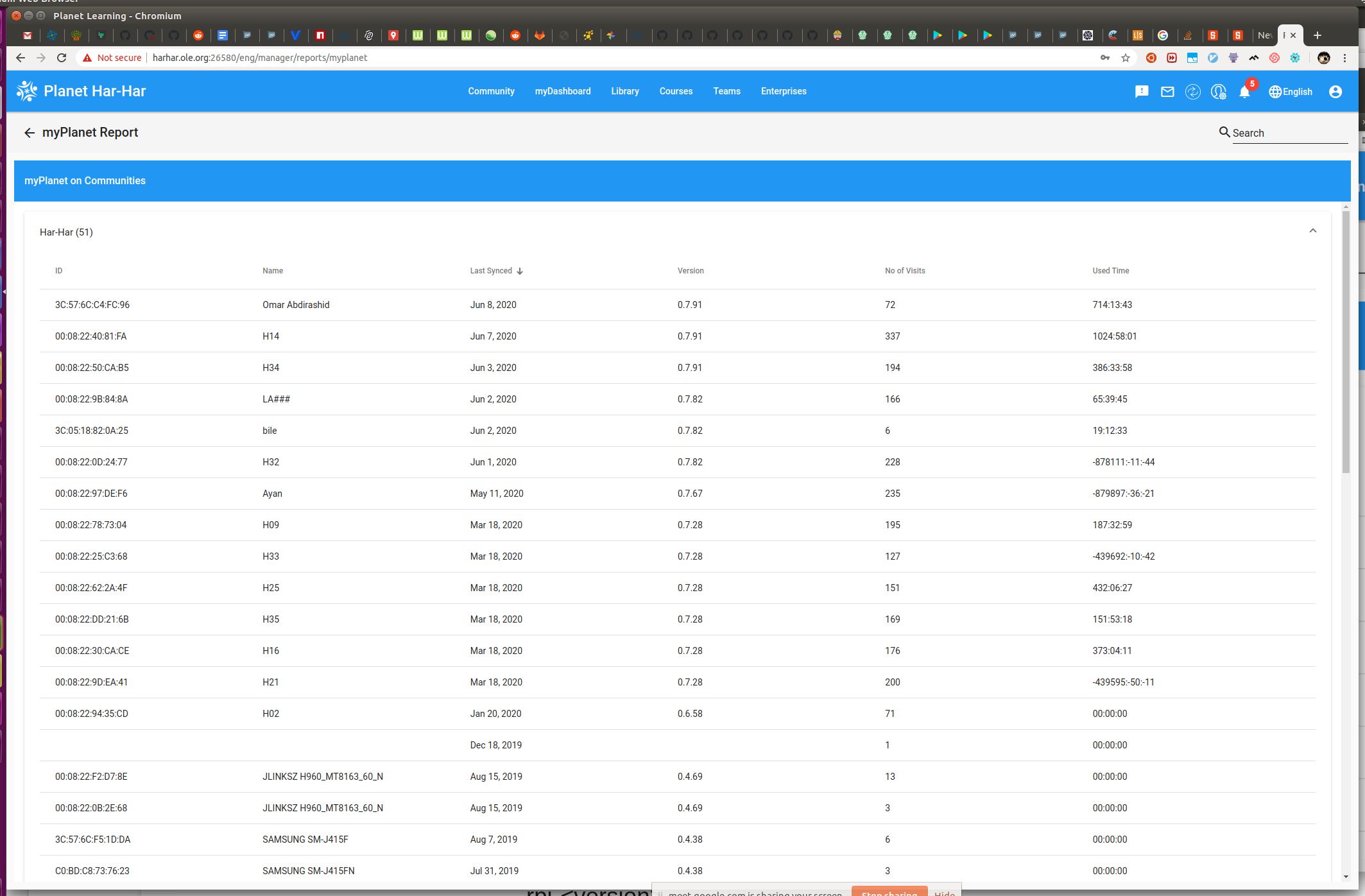Image resolution: width=1365 pixels, height=896 pixels.
Task: Click the sync icon in the navbar
Action: point(1193,92)
